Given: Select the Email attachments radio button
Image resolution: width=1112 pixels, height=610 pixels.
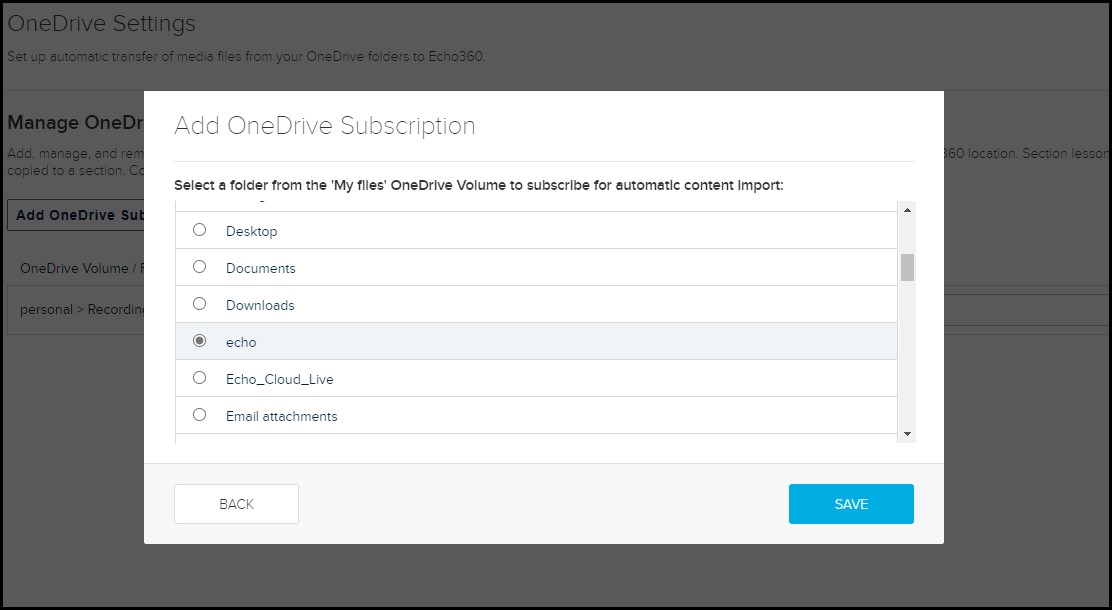Looking at the screenshot, I should click(199, 414).
